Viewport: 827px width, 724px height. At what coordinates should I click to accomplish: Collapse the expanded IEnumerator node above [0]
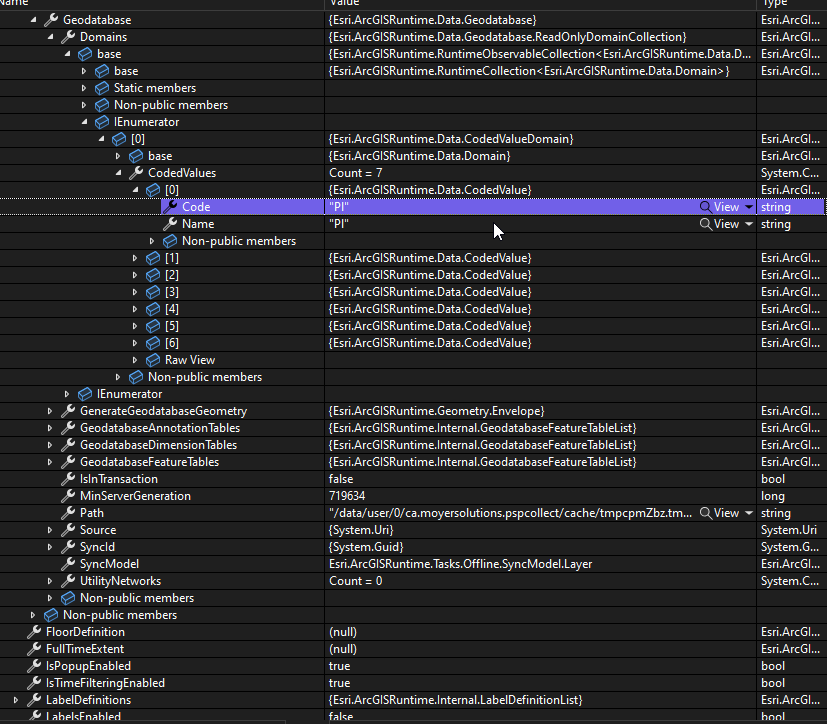[x=84, y=122]
